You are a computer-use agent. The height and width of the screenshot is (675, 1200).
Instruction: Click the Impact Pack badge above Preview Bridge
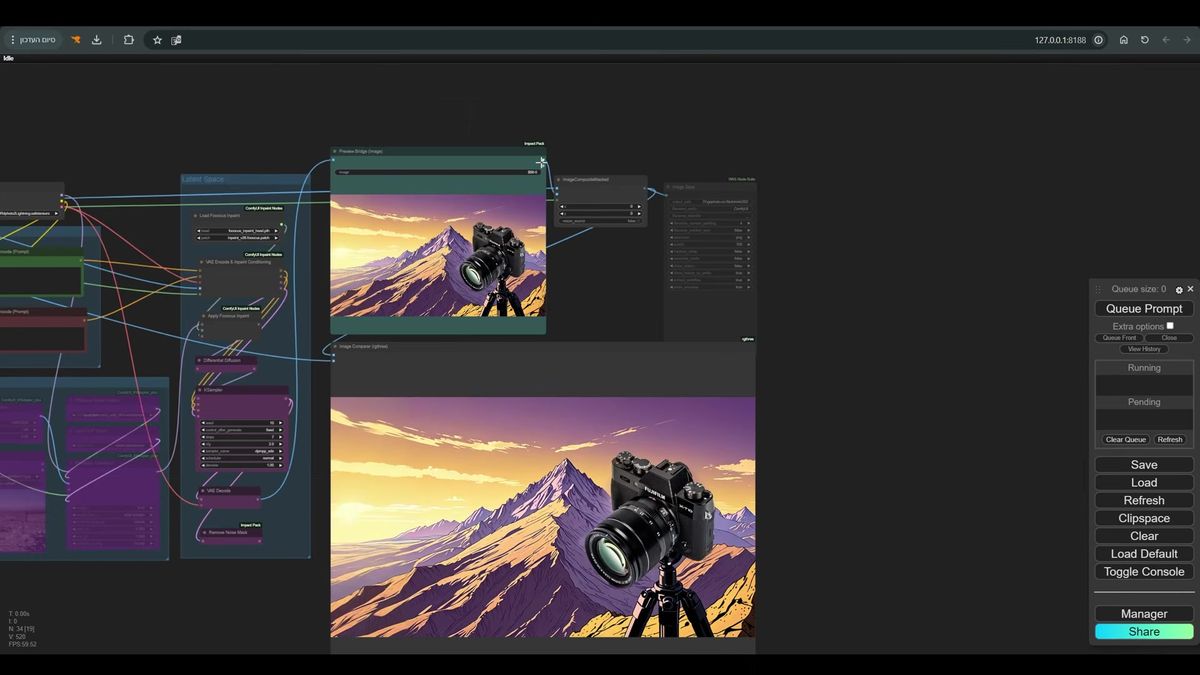(534, 144)
